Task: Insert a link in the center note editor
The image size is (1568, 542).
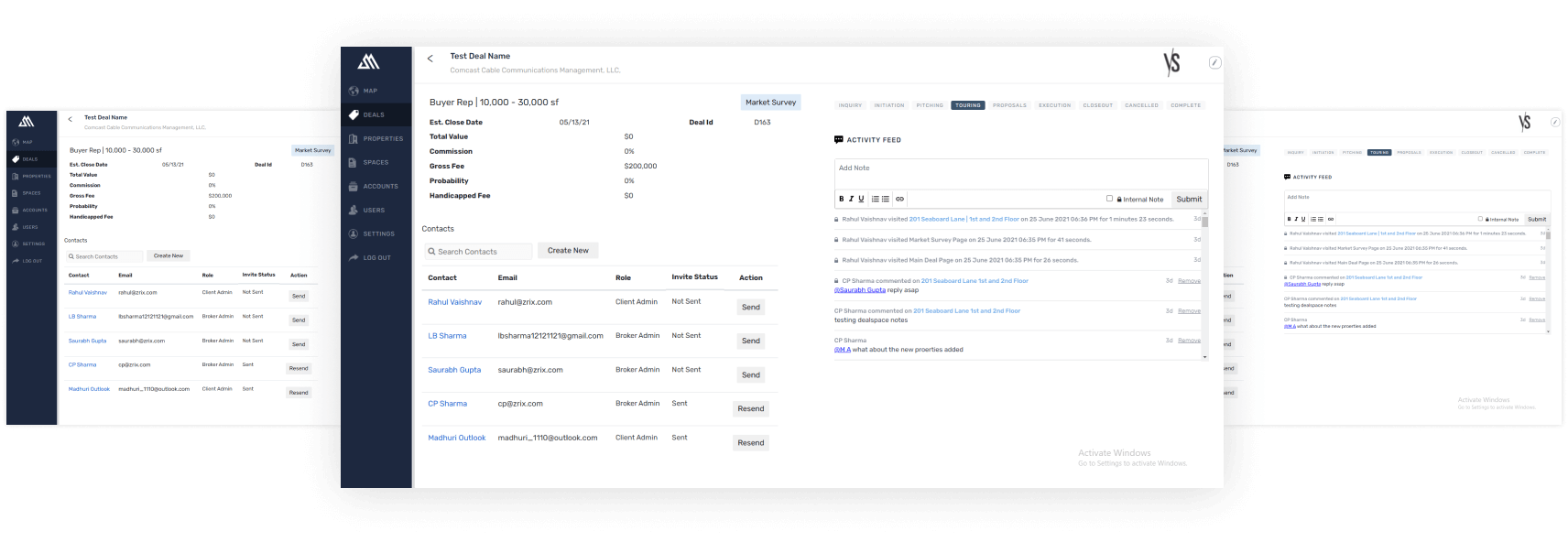Action: pos(899,199)
